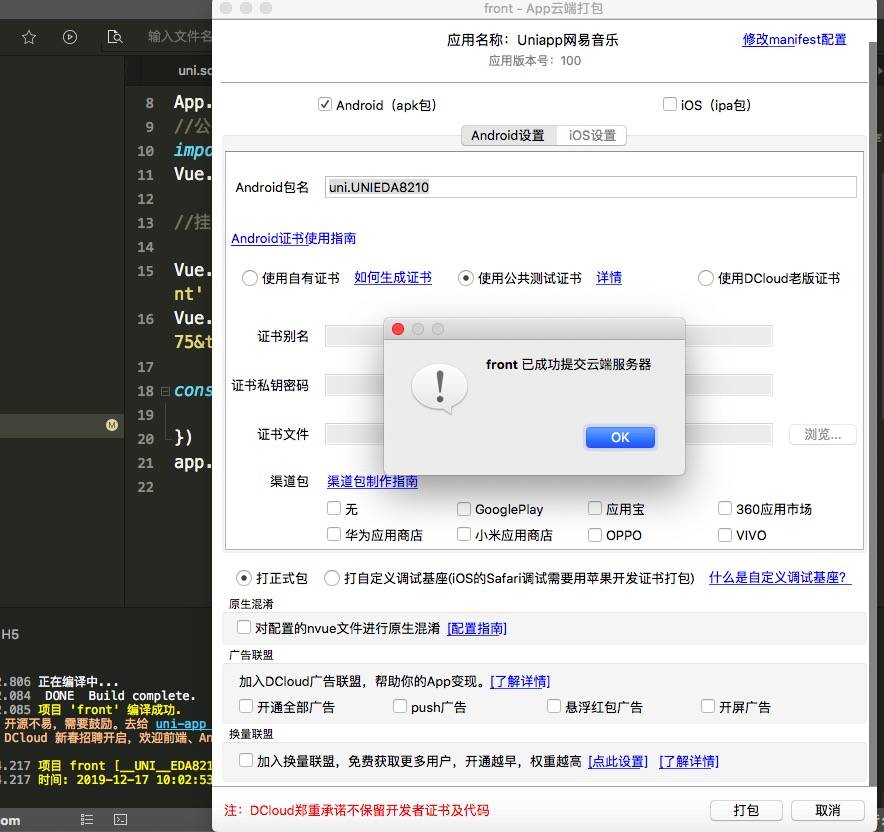884x832 pixels.
Task: Open the 修改manifest配置 link
Action: (x=794, y=40)
